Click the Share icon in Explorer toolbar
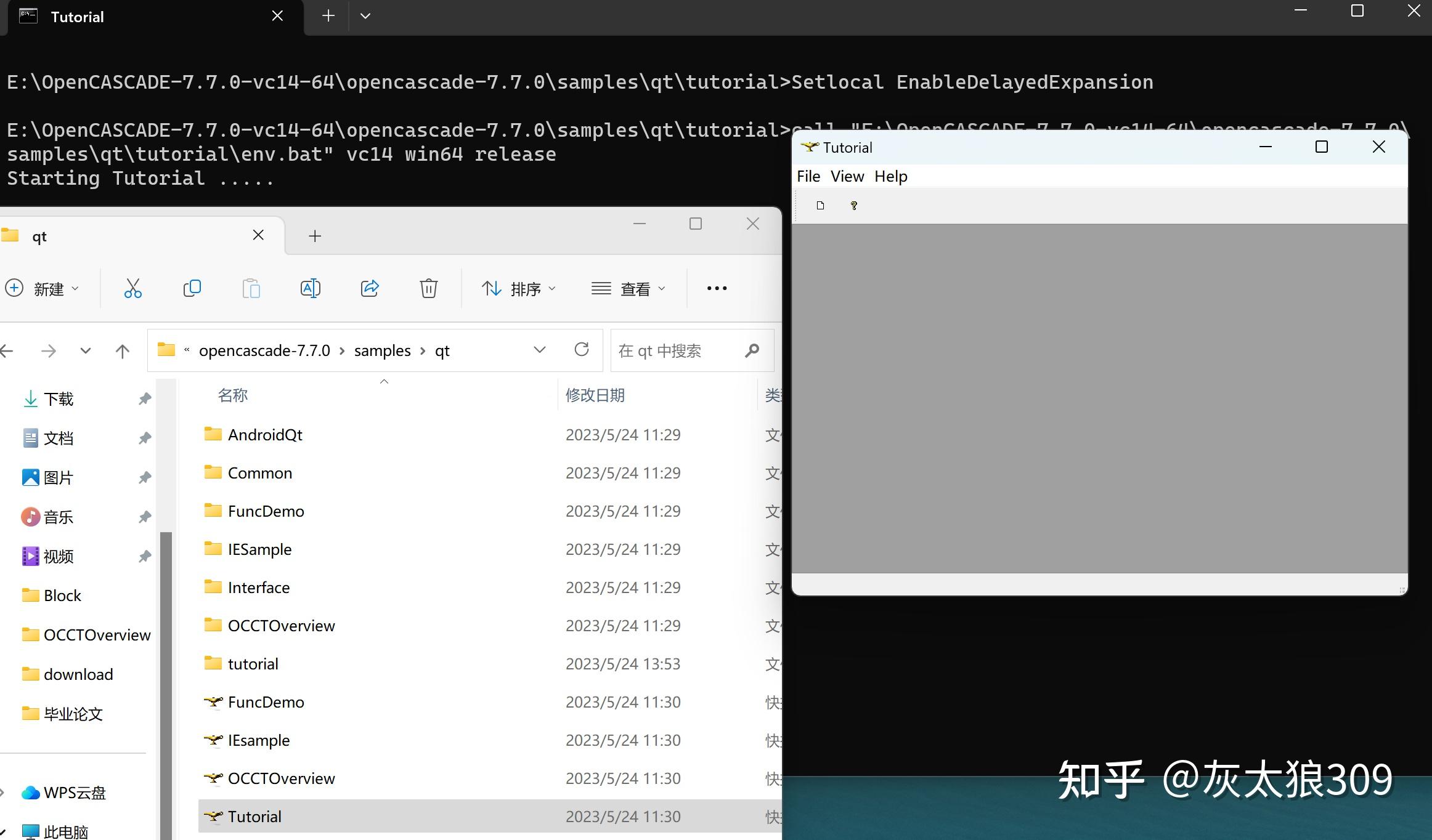The image size is (1432, 840). pos(369,288)
